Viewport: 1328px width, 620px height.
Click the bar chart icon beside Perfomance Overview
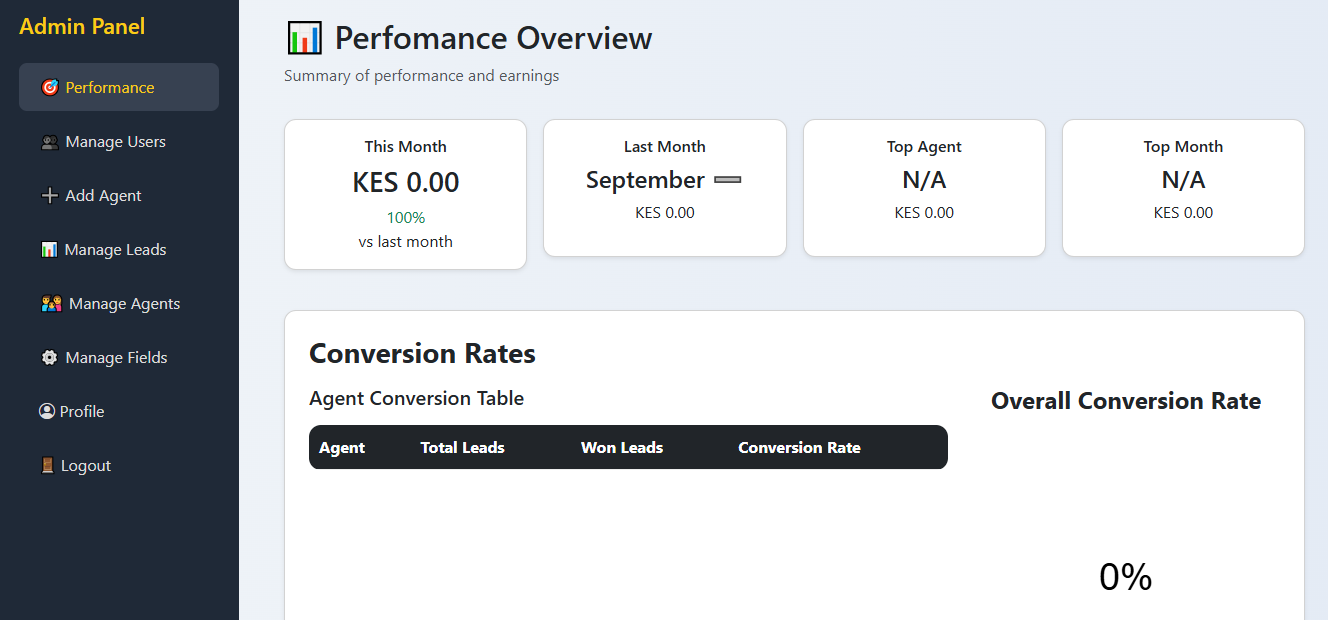[x=304, y=39]
